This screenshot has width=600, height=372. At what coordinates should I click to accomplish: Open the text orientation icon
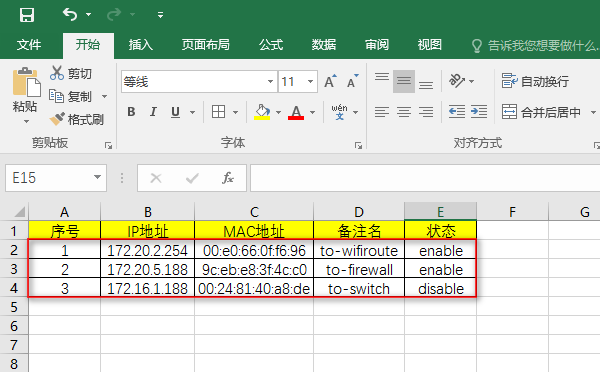pyautogui.click(x=457, y=81)
